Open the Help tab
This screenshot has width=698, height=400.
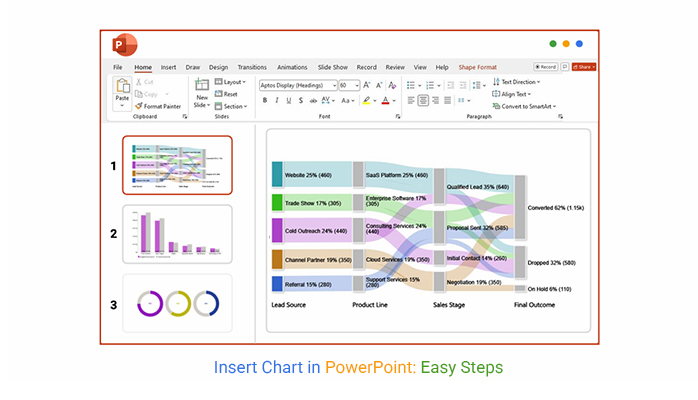(442, 67)
